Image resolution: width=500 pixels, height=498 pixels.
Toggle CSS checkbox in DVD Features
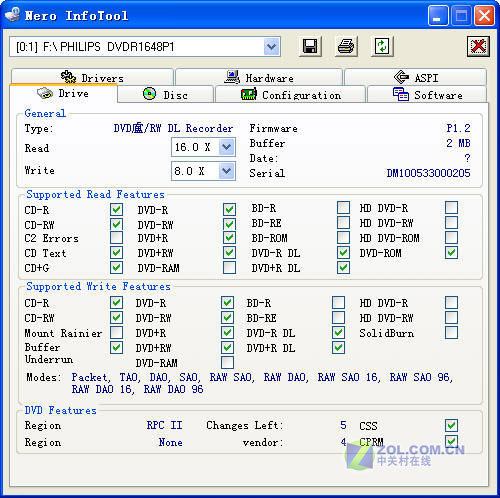451,425
